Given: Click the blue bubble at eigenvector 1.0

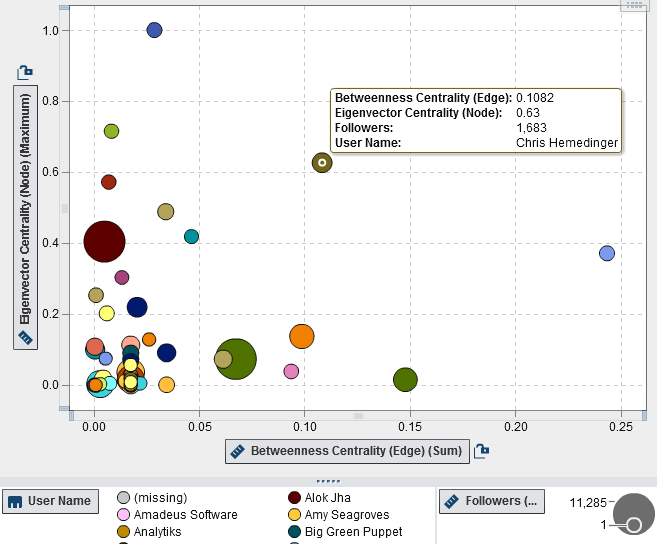Looking at the screenshot, I should 154,30.
